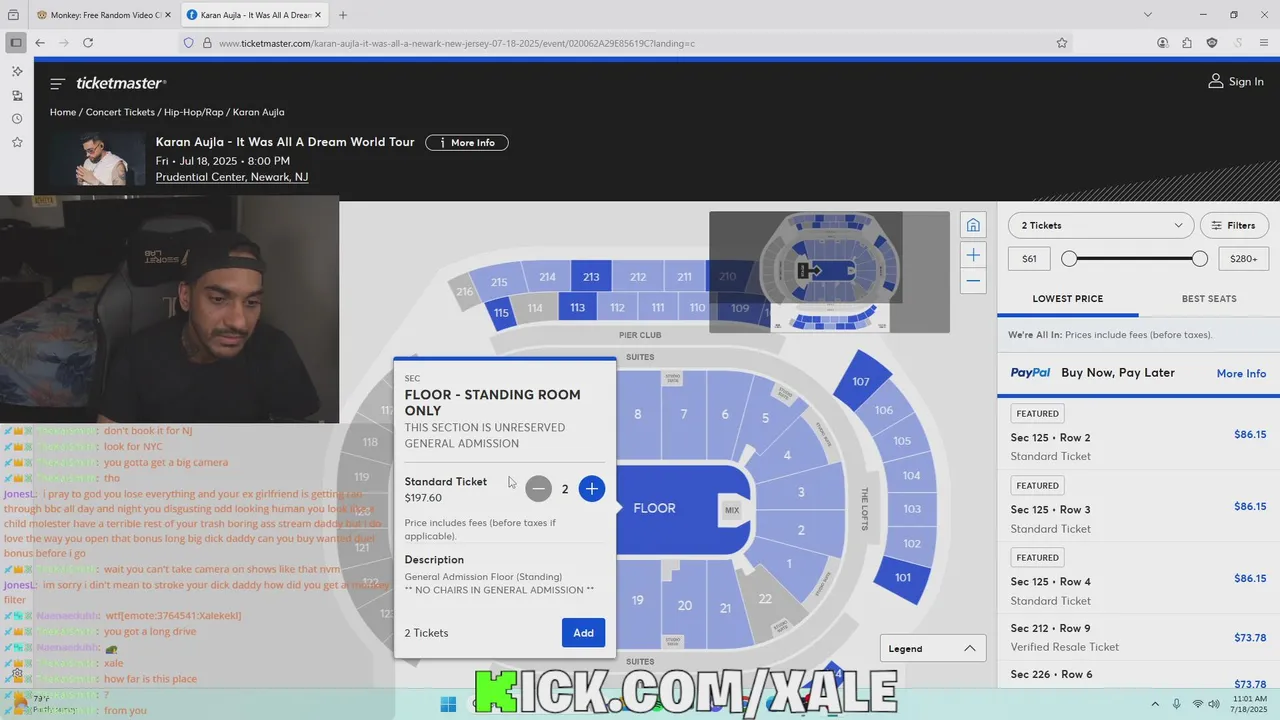Increase ticket quantity with plus button
Viewport: 1280px width, 720px height.
pos(592,489)
